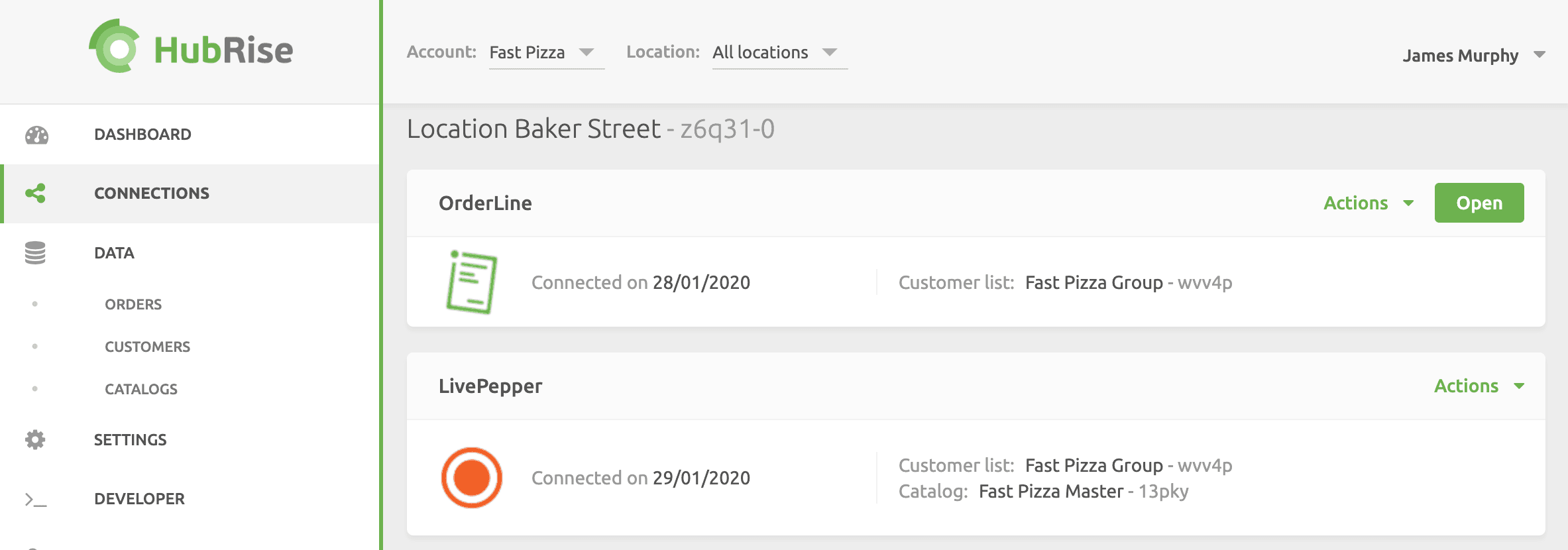Image resolution: width=1568 pixels, height=550 pixels.
Task: Select the Dashboard pie icon in the sidebar
Action: point(36,135)
